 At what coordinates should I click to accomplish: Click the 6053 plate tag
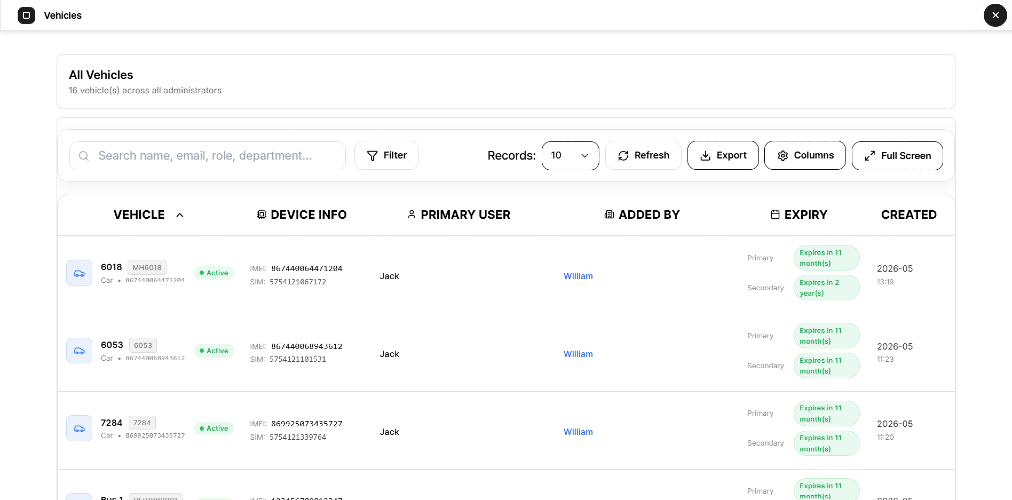point(143,345)
